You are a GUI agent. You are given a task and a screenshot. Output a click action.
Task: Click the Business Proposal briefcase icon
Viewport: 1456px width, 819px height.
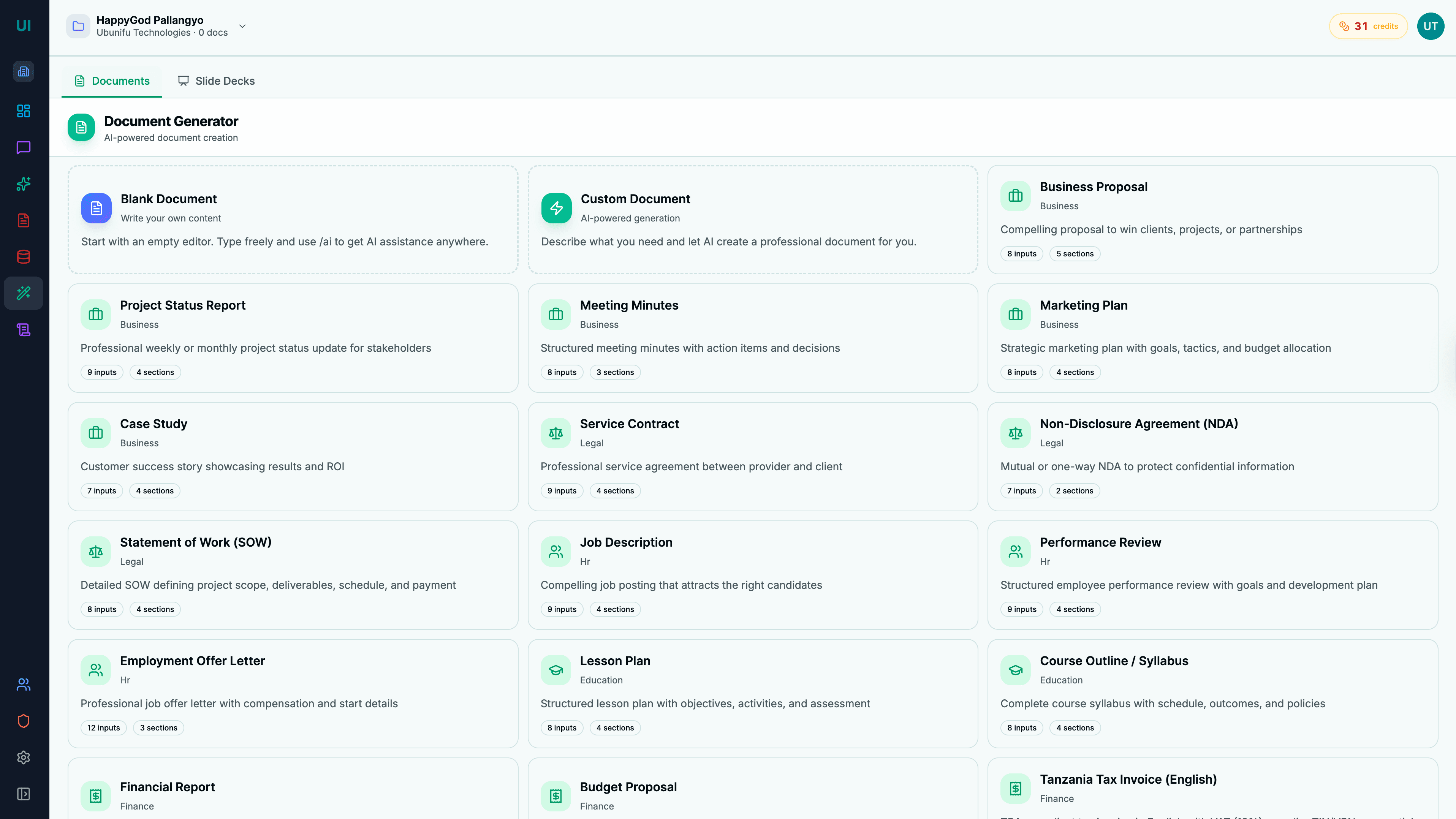point(1016,196)
